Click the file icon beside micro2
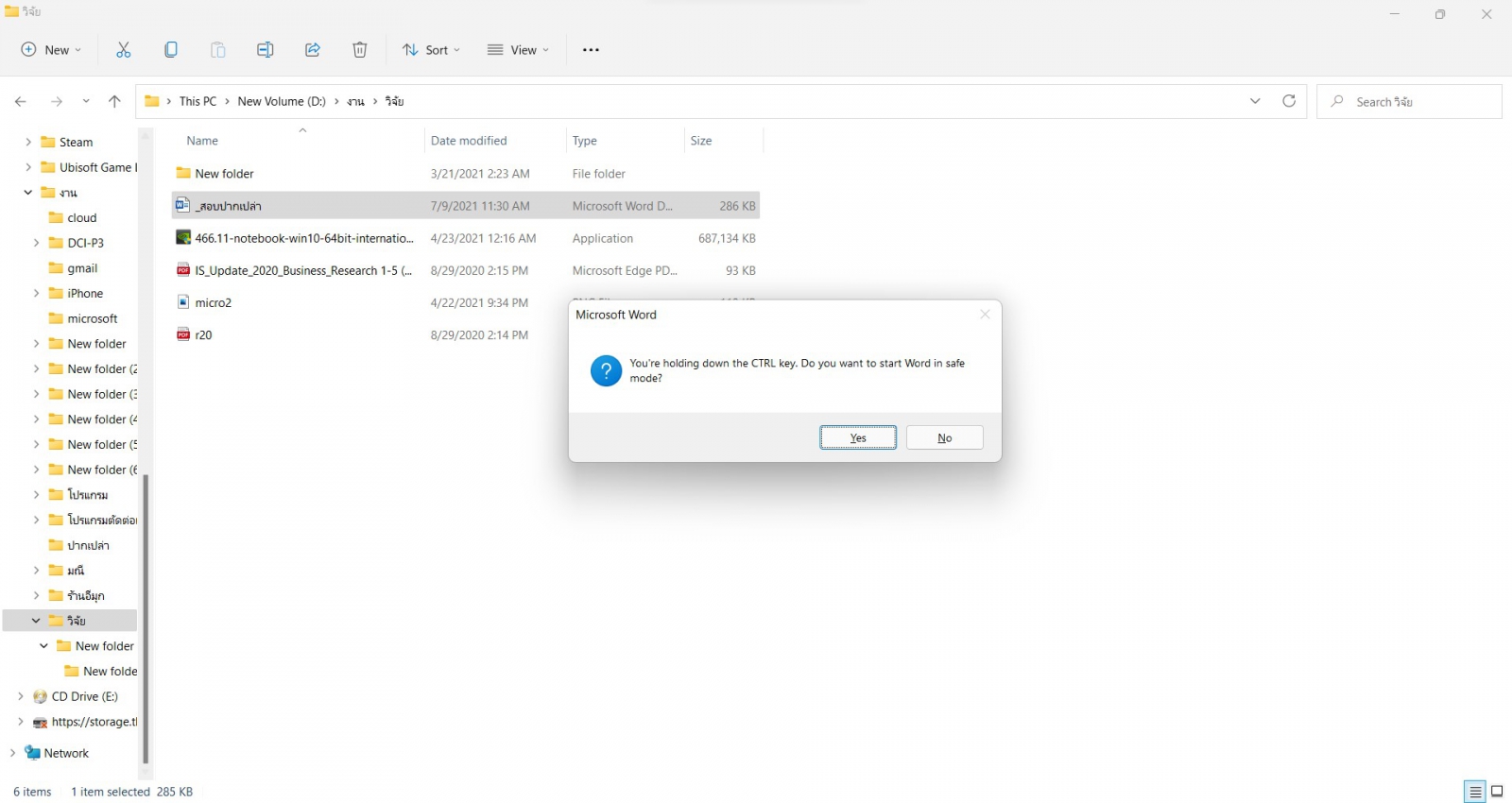 [x=183, y=302]
